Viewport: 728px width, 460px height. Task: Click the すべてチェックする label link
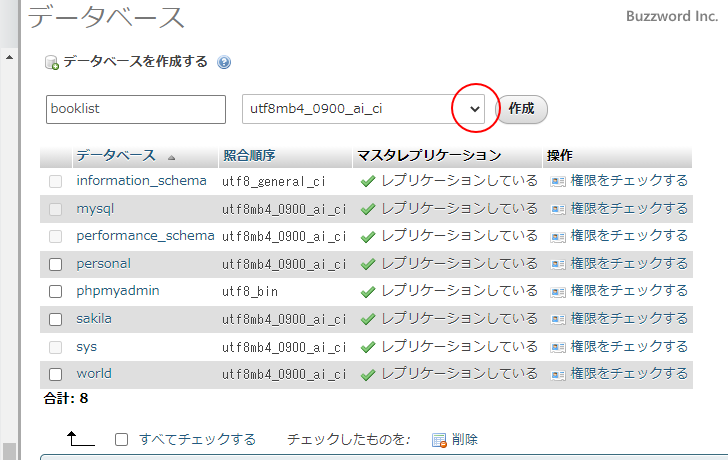[x=198, y=440]
